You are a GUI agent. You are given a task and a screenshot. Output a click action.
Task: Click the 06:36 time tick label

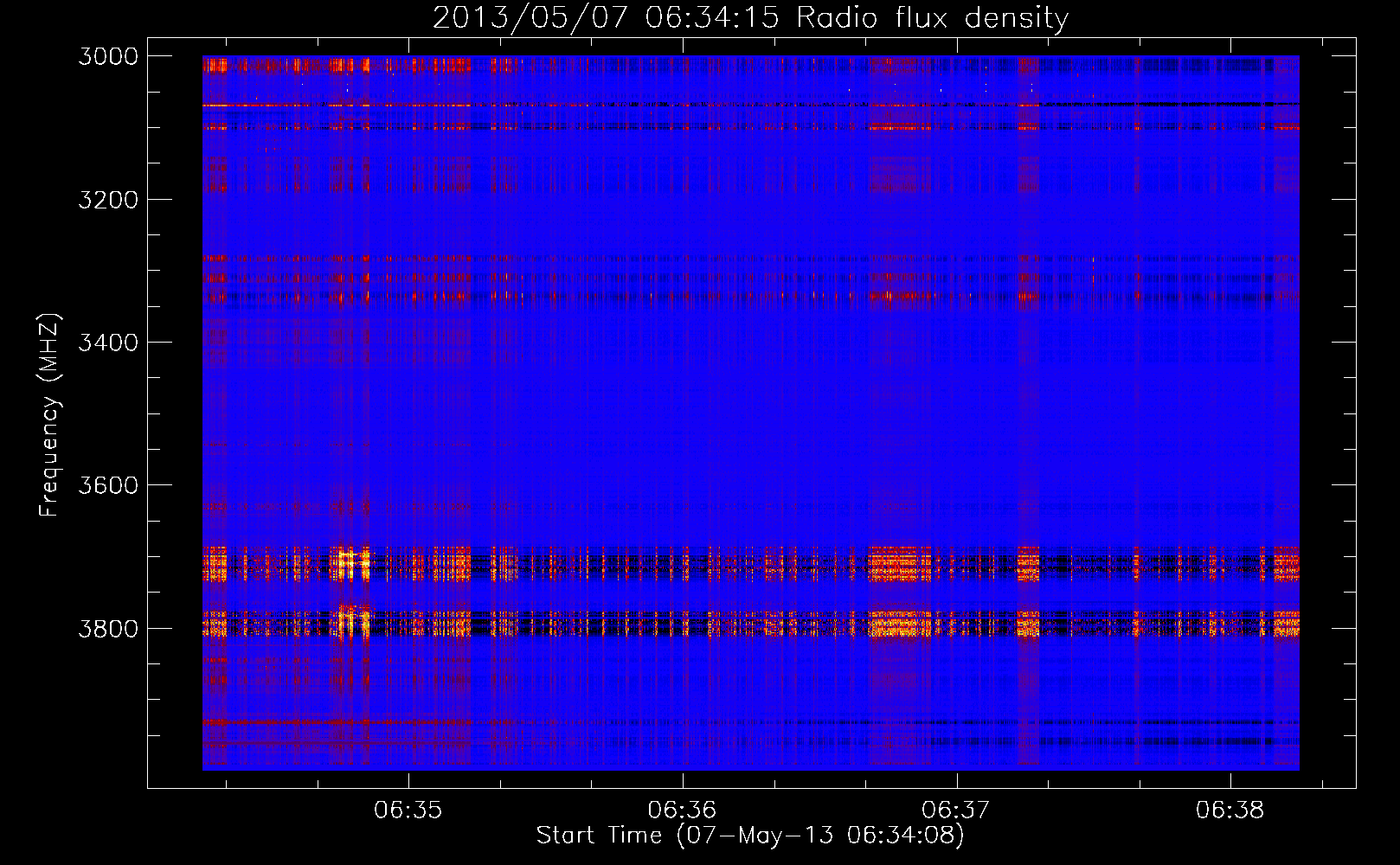(x=683, y=811)
